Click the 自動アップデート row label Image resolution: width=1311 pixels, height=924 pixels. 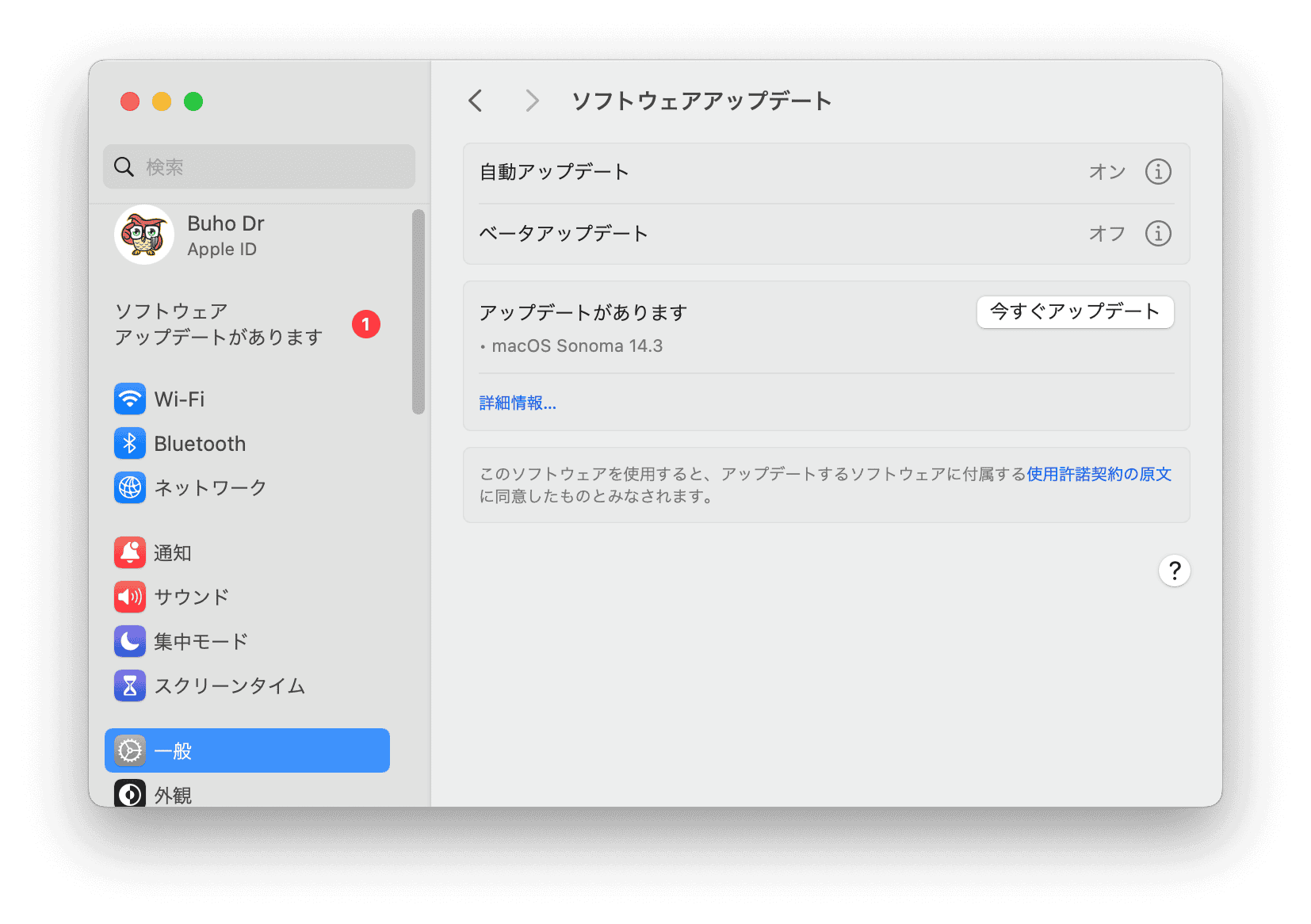pyautogui.click(x=554, y=171)
